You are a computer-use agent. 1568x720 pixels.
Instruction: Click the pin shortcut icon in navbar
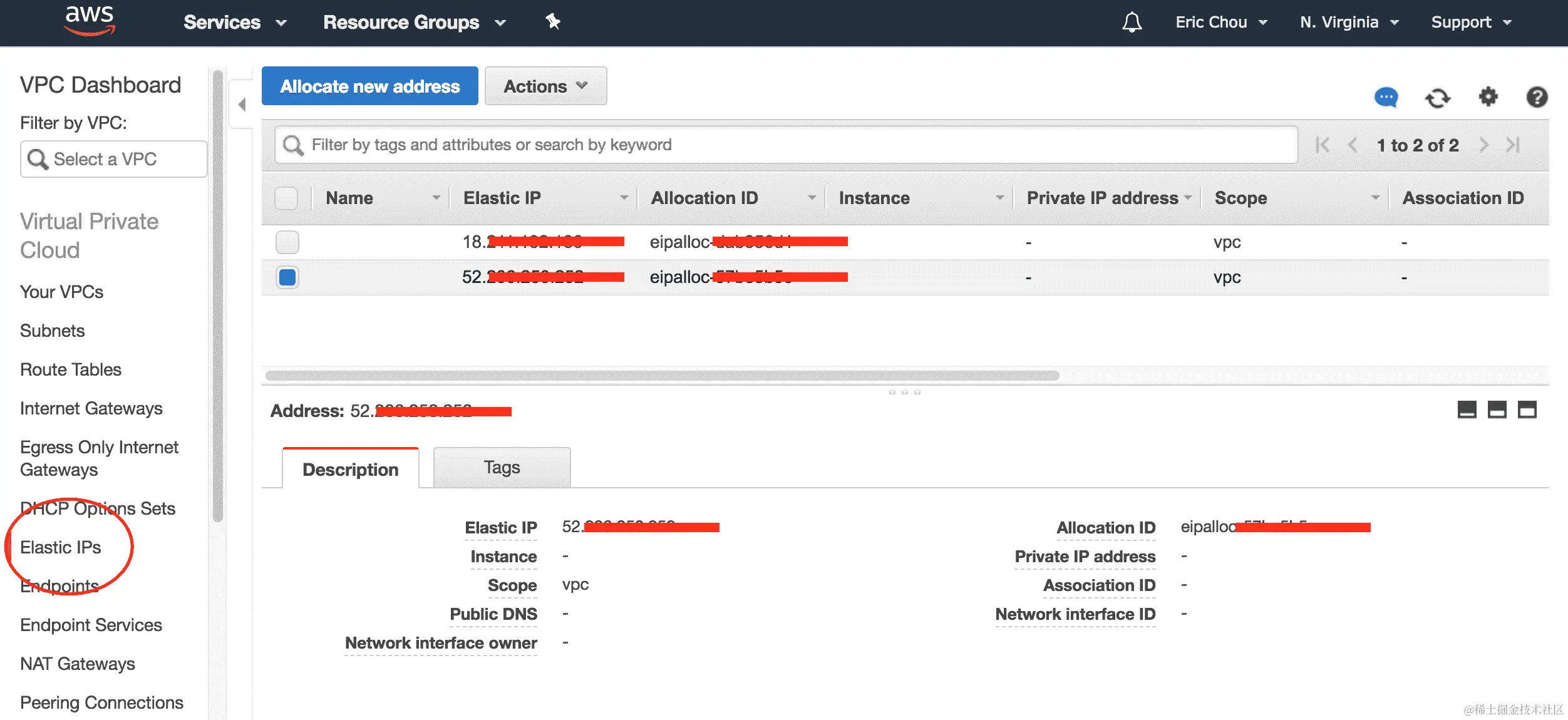click(552, 22)
